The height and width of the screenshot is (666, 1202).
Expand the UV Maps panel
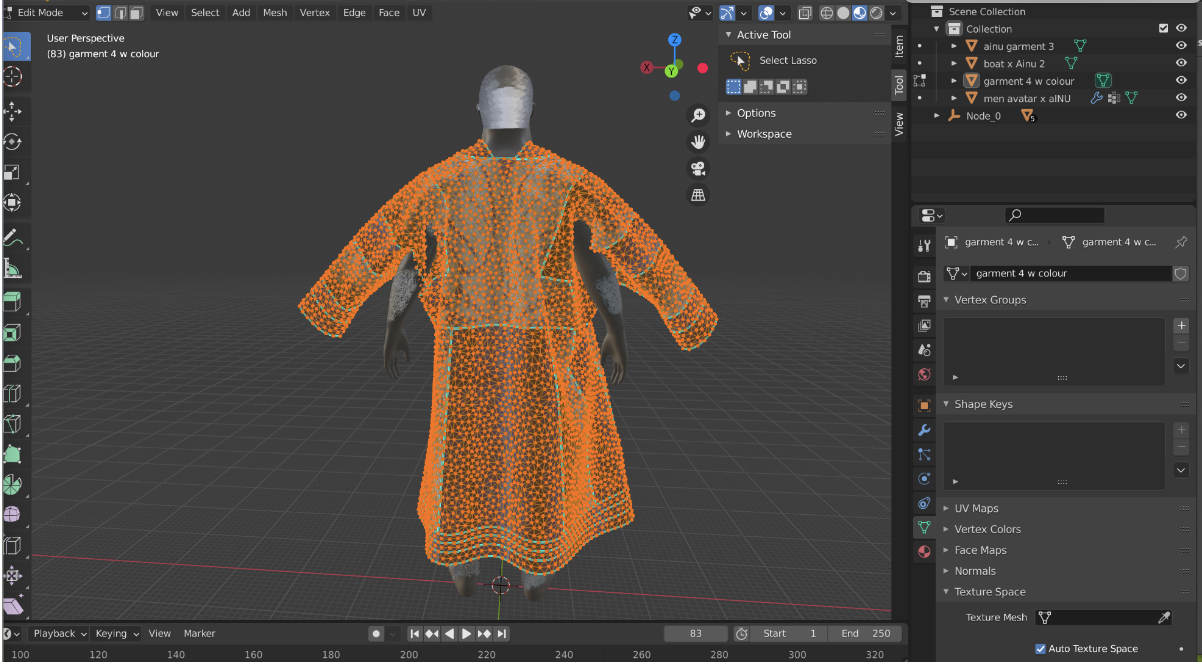pyautogui.click(x=976, y=508)
